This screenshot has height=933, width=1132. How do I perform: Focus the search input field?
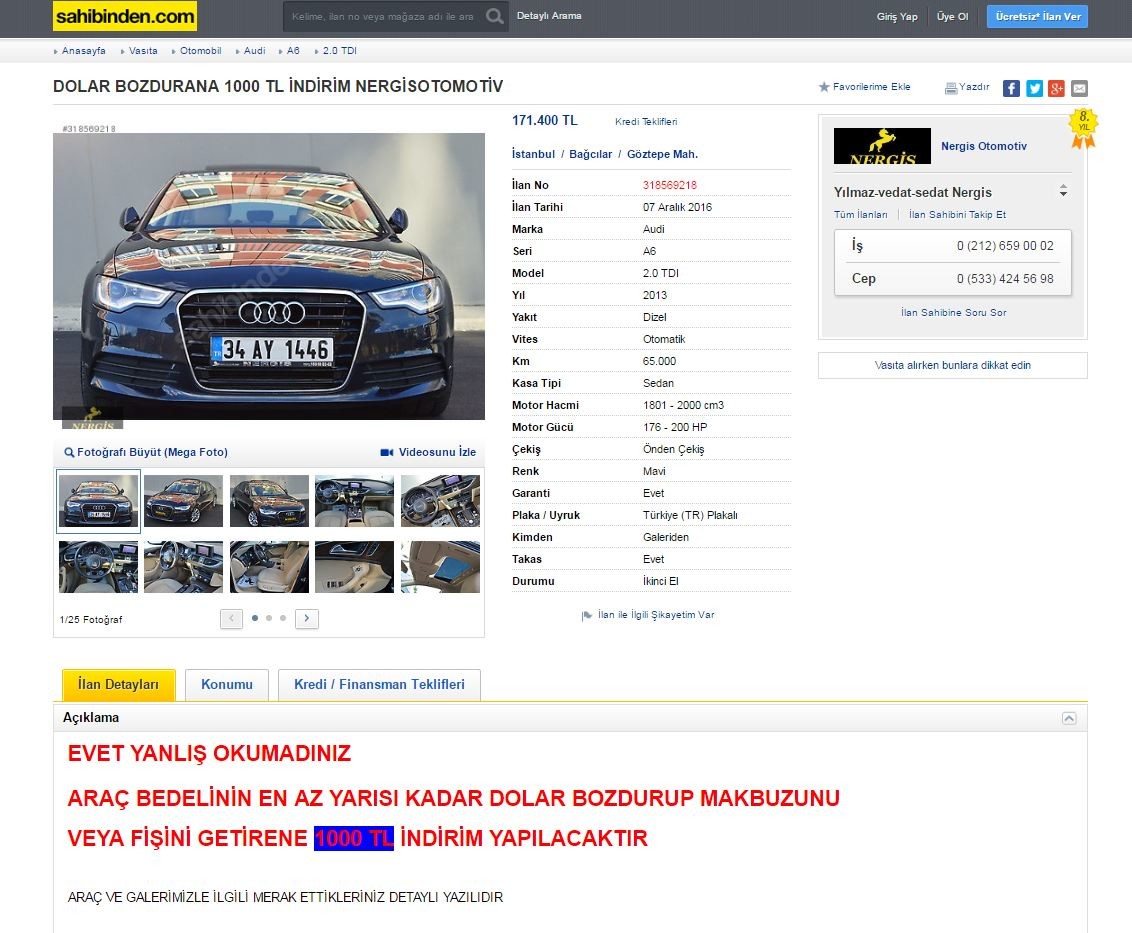pos(383,16)
